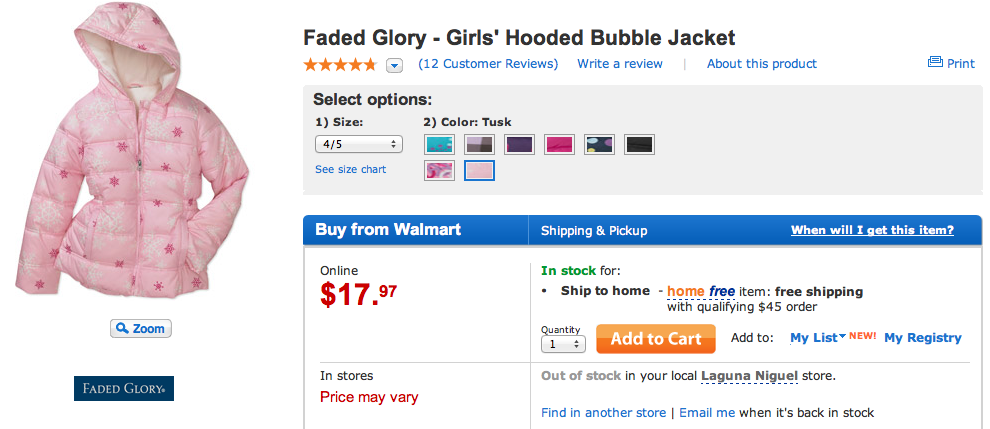Select the solid purple color swatch
The image size is (990, 429).
coord(519,144)
